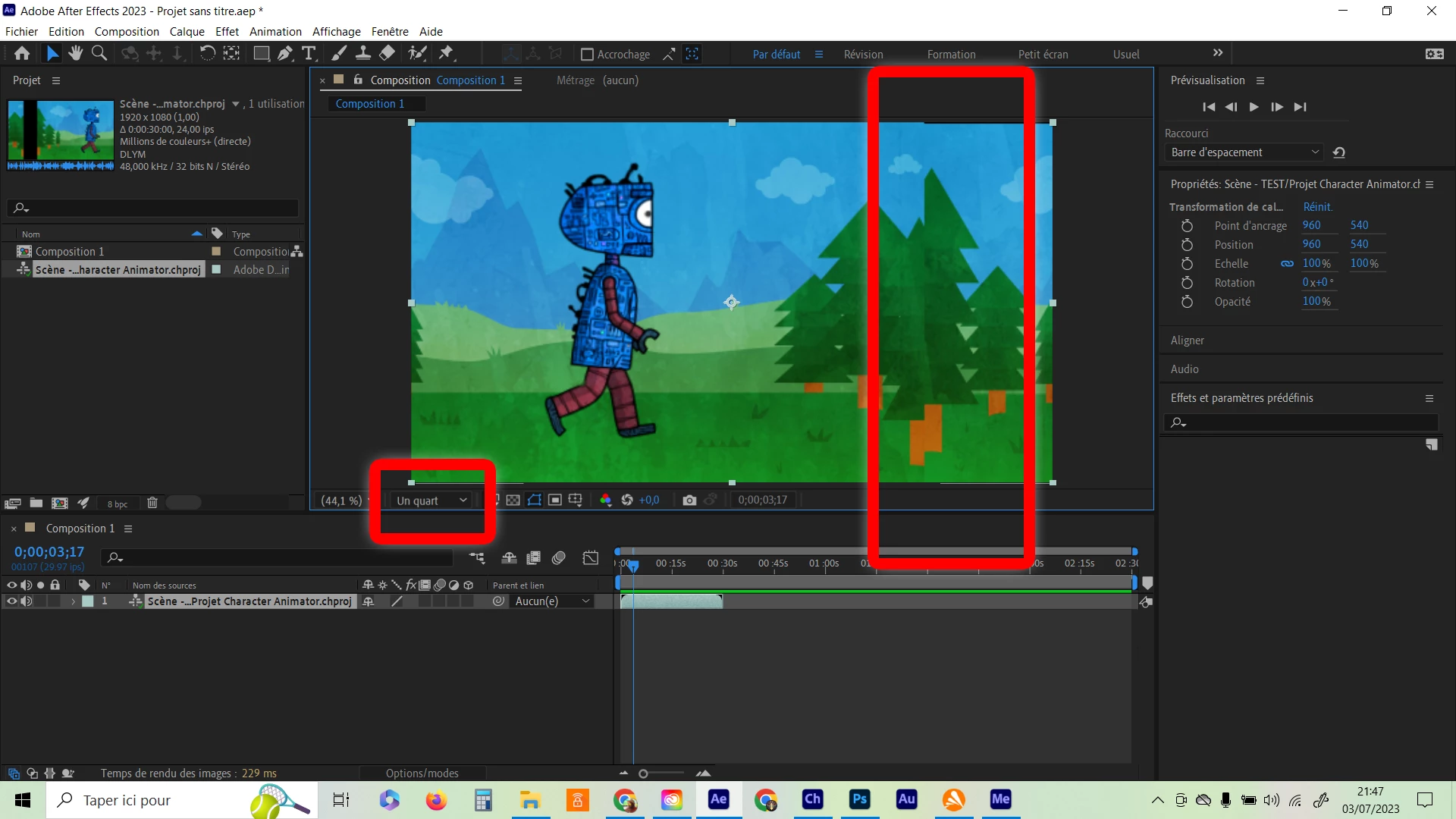Viewport: 1456px width, 819px height.
Task: Enable the Accrochage snapping checkbox
Action: (x=587, y=55)
